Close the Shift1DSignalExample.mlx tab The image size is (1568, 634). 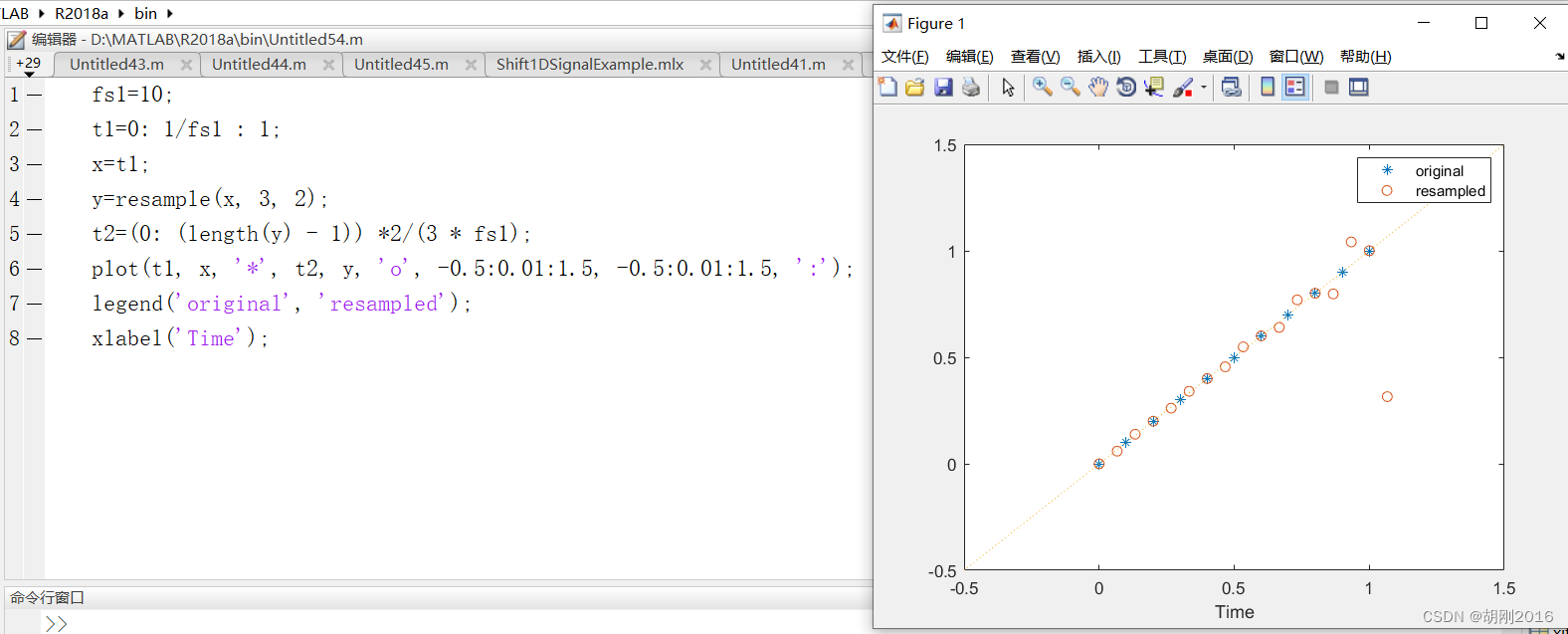705,65
